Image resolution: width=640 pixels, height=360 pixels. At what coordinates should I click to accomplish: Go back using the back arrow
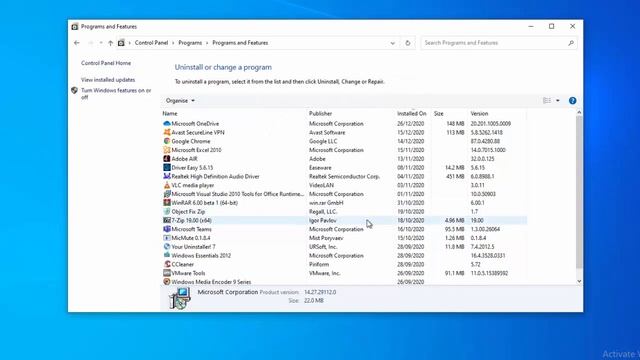point(77,43)
